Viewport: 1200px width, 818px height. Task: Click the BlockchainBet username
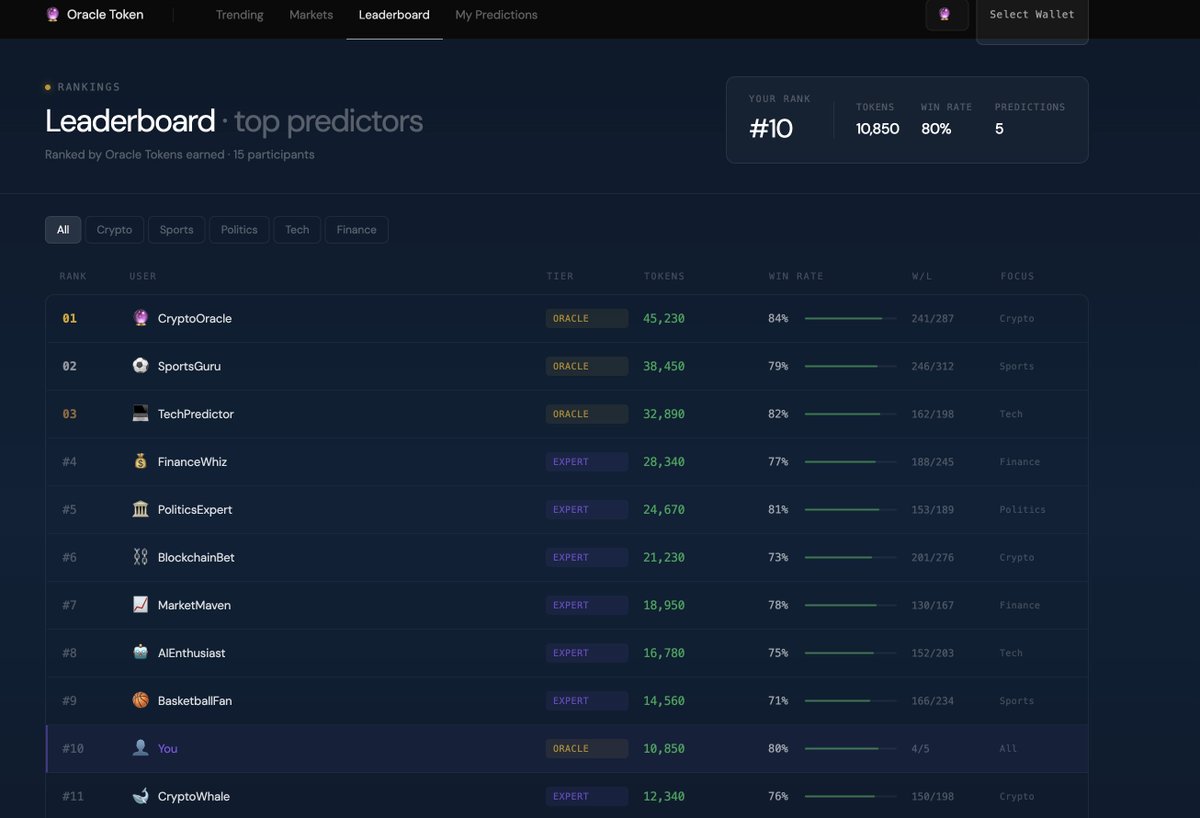pos(196,557)
